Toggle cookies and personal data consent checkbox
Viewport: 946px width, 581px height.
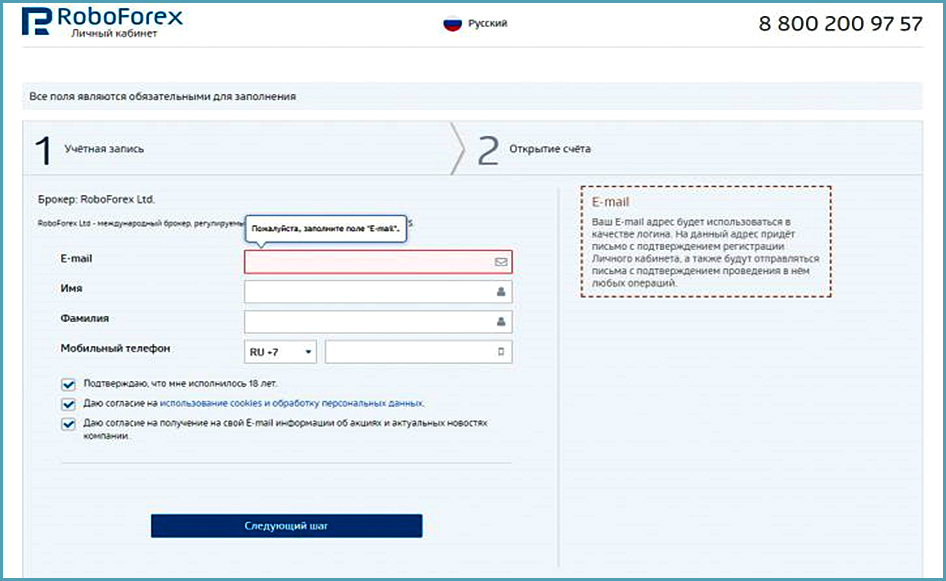pos(69,404)
